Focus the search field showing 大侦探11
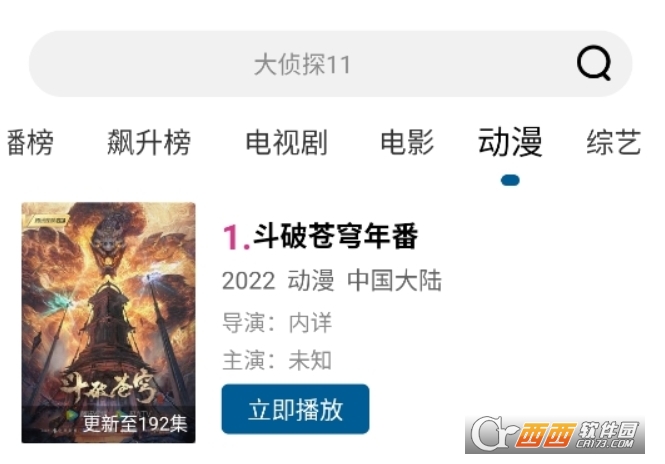Image resolution: width=665 pixels, height=464 pixels. [331, 64]
